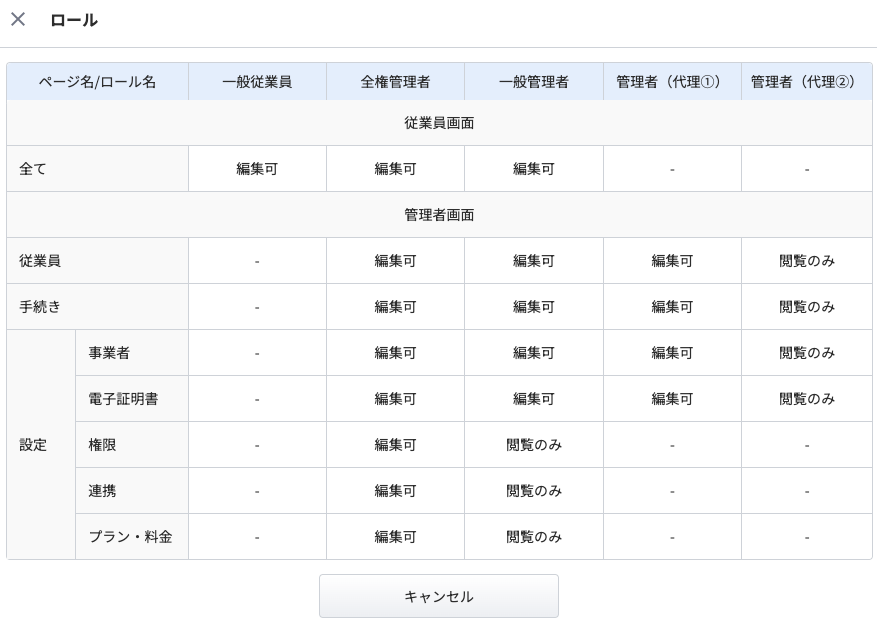Click the 連携 row label

102,491
